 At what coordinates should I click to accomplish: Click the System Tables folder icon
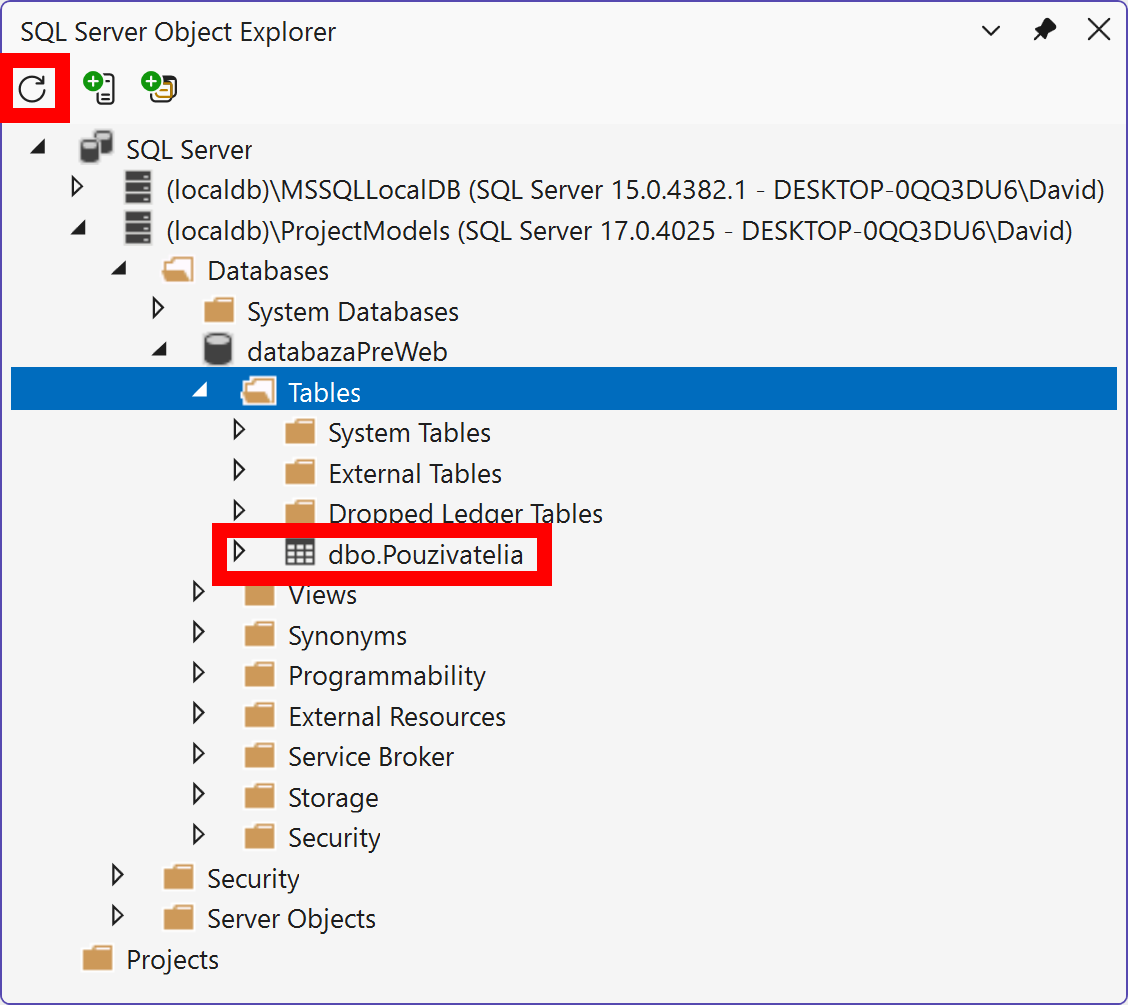click(300, 432)
